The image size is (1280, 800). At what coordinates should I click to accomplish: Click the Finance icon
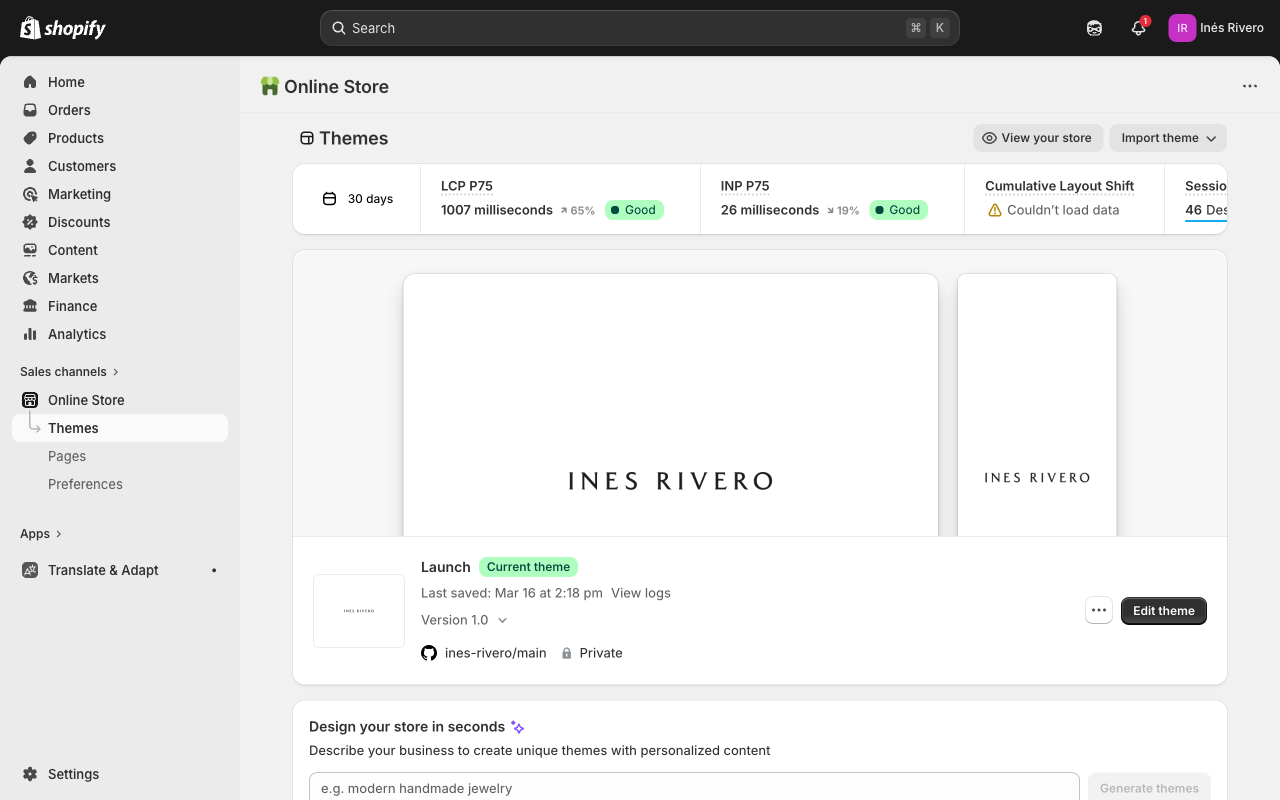[x=30, y=306]
